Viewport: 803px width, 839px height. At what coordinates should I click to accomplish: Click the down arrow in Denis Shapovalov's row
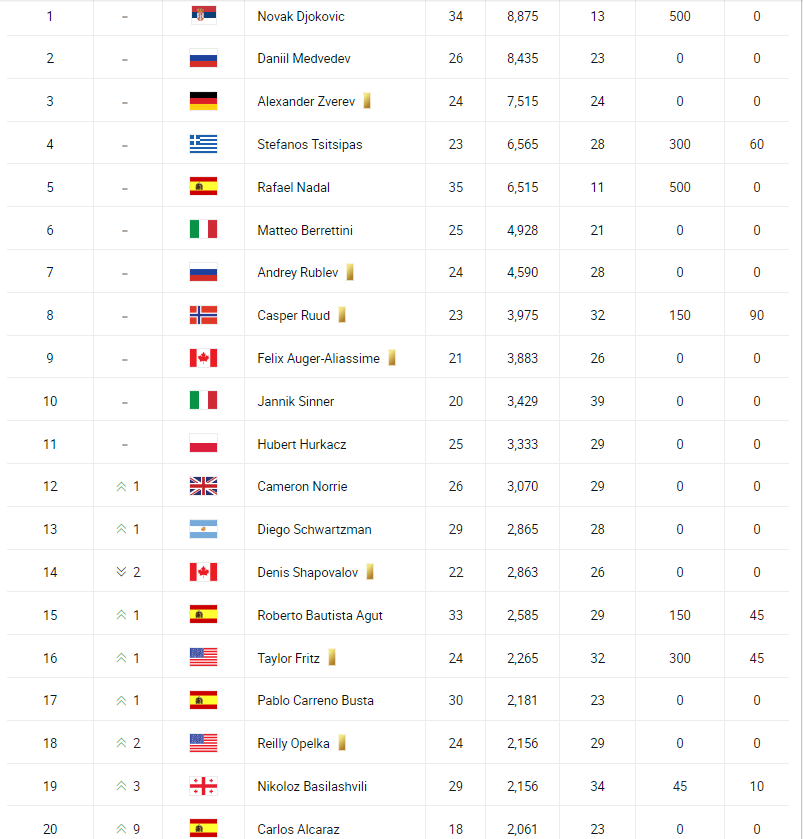121,572
